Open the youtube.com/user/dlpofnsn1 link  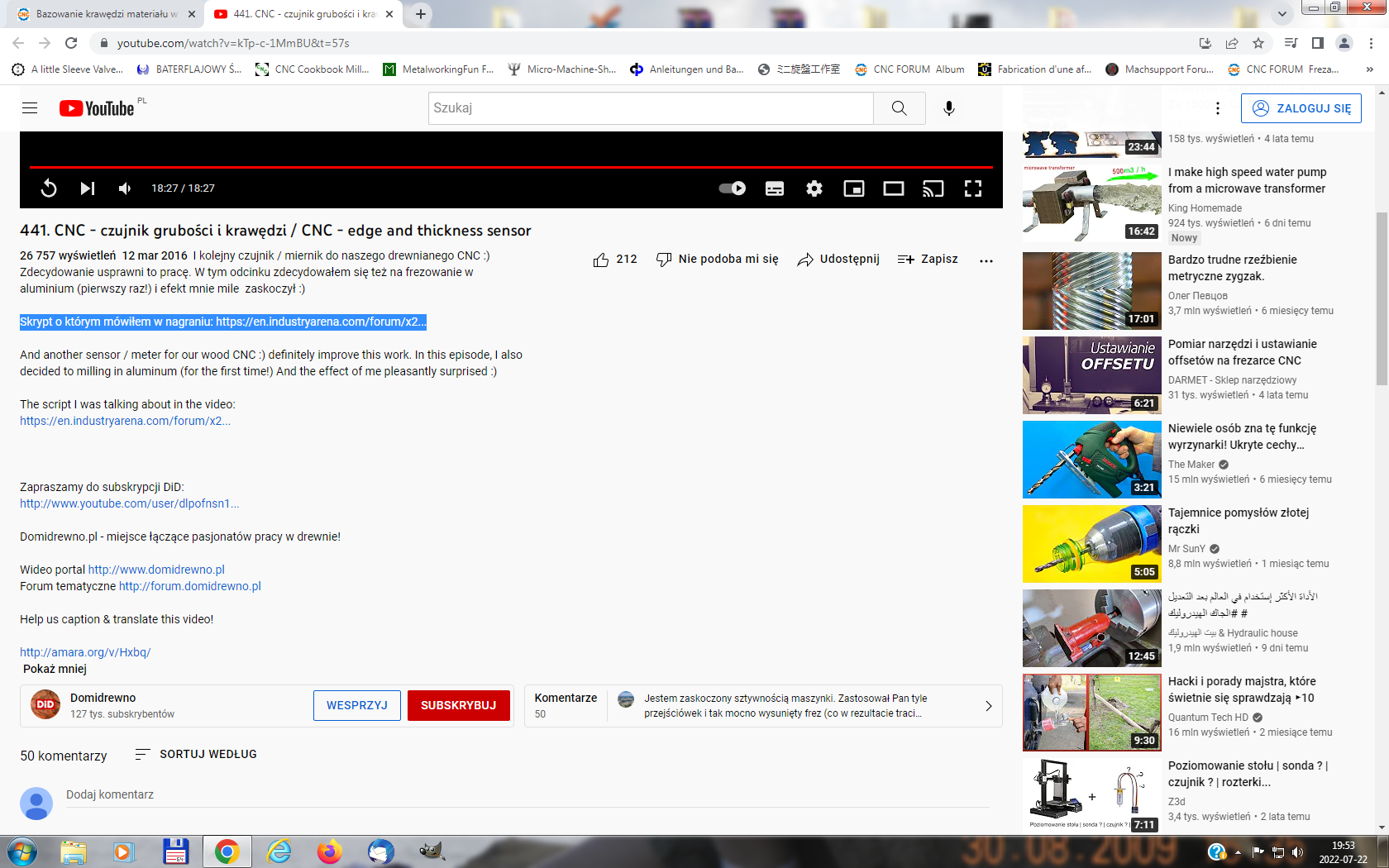[130, 503]
